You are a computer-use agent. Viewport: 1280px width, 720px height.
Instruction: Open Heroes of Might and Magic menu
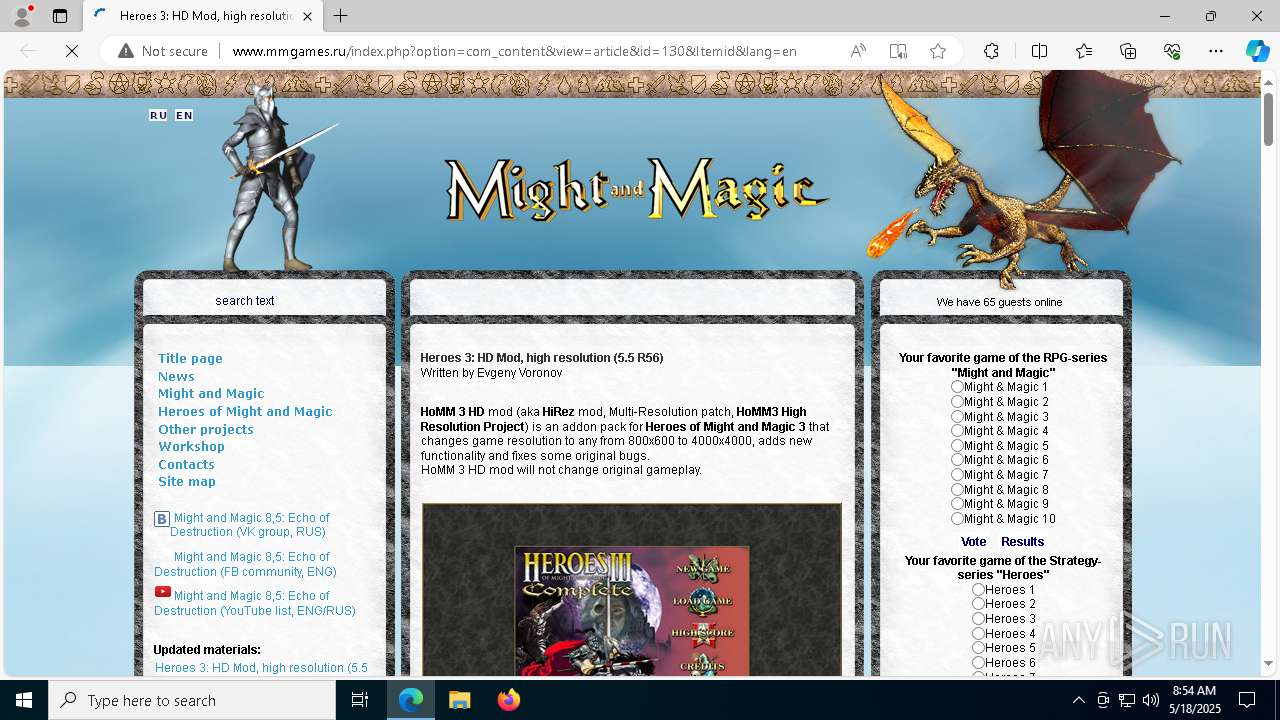click(x=245, y=411)
